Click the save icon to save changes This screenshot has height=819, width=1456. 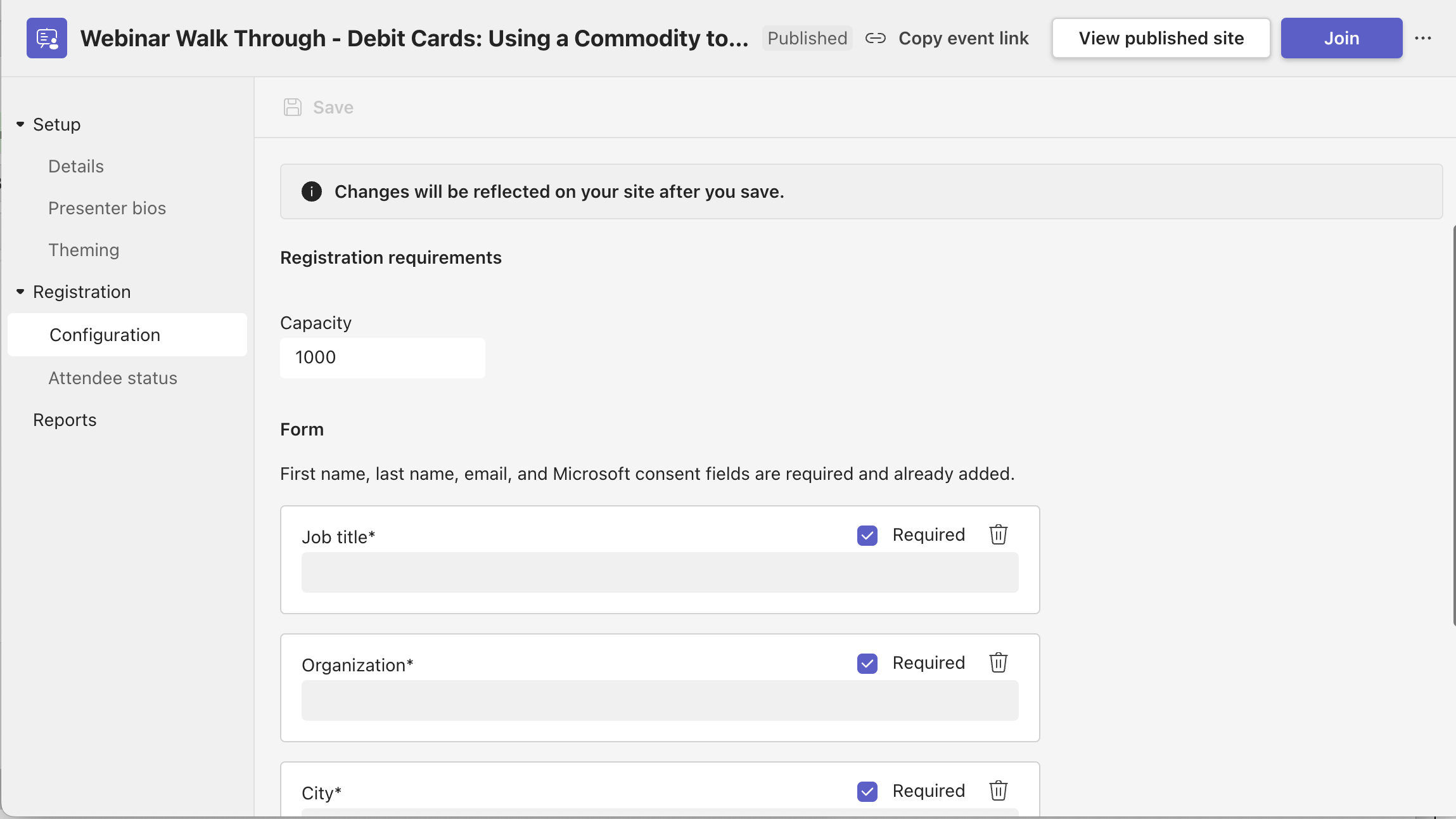tap(293, 107)
